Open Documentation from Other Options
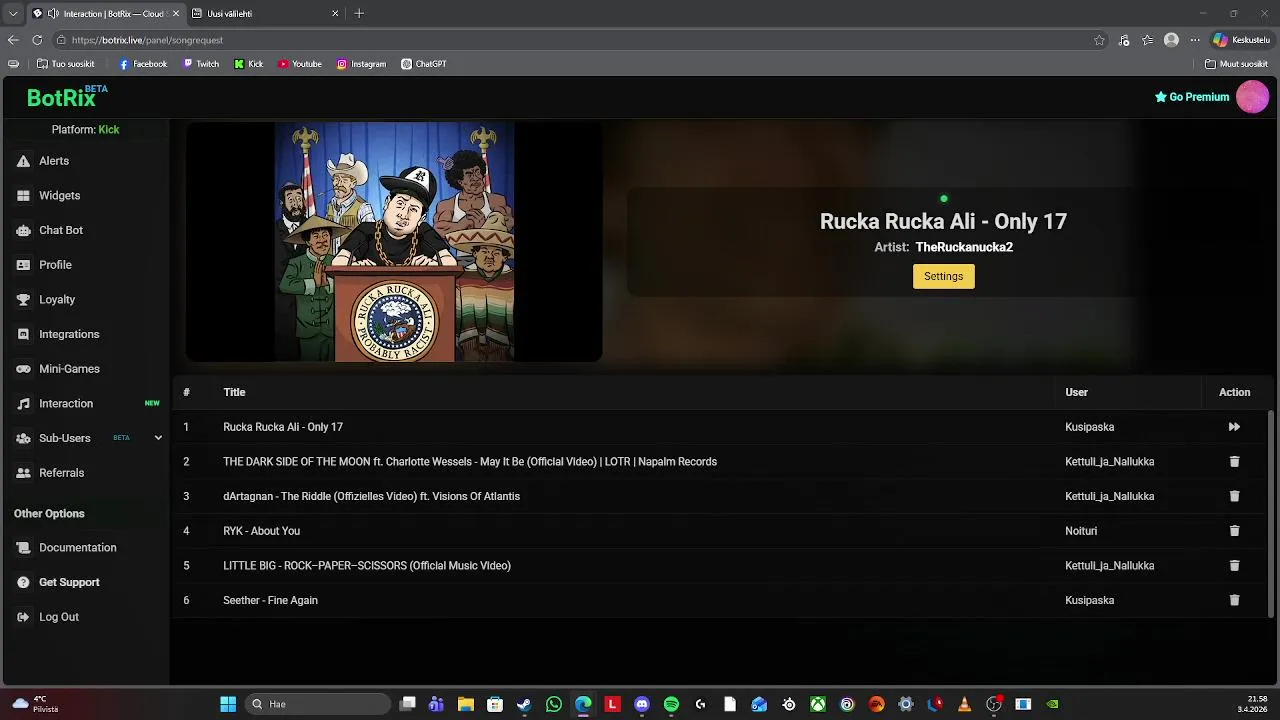The height and width of the screenshot is (720, 1280). pos(85,548)
